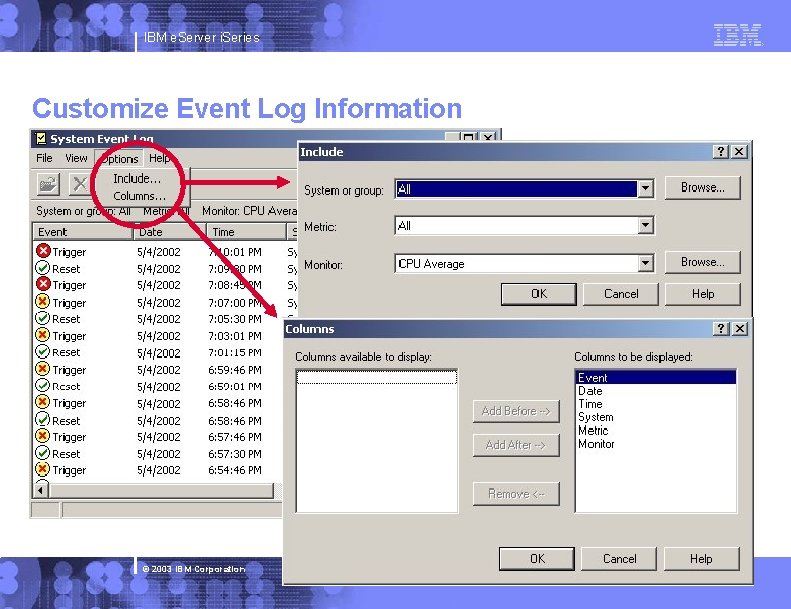Click the columns available to display list

(376, 440)
